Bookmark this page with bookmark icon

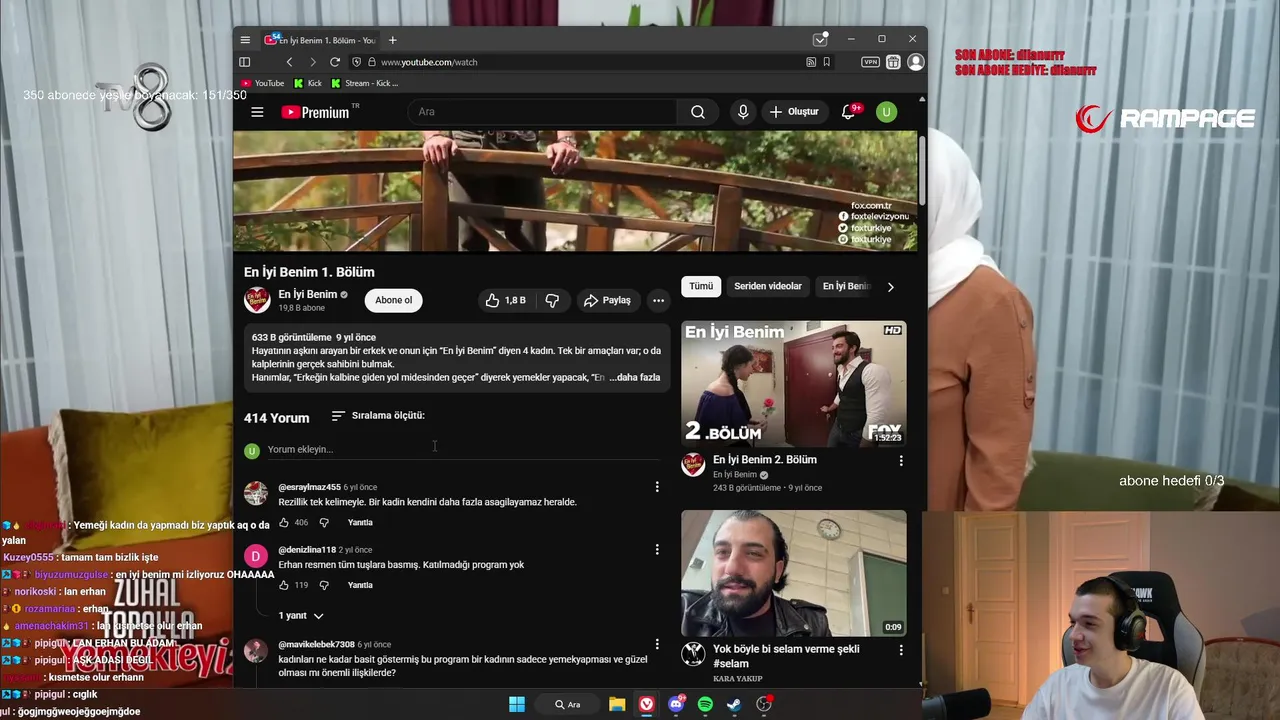(x=827, y=62)
